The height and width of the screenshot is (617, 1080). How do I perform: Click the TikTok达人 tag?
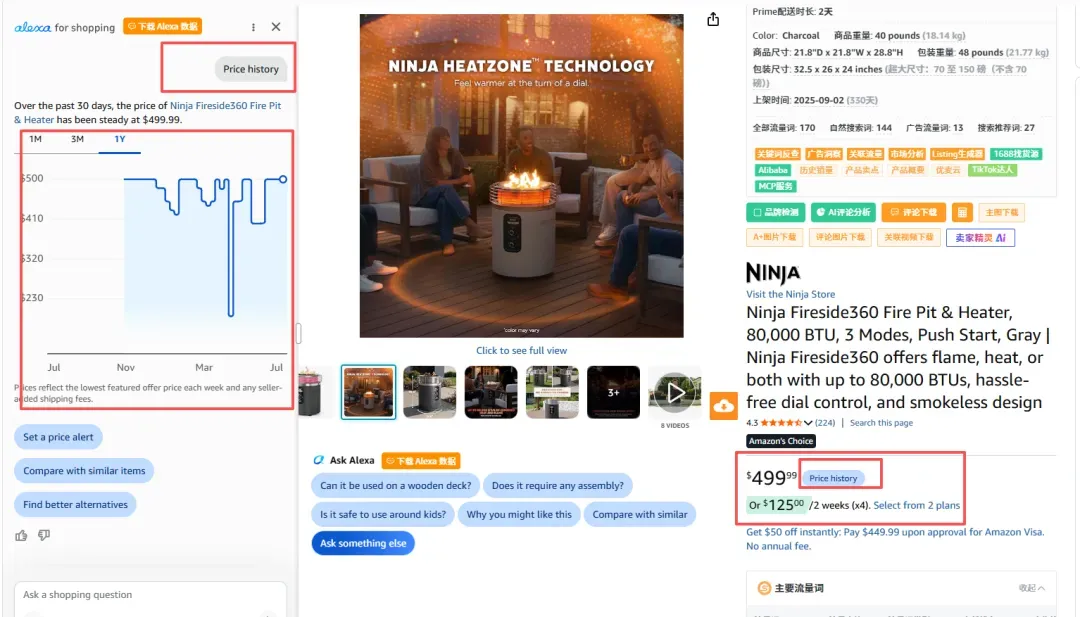click(x=993, y=170)
